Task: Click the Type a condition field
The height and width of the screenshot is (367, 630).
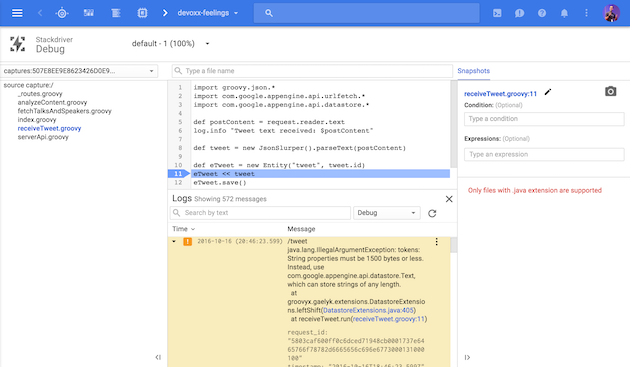Action: pyautogui.click(x=544, y=119)
